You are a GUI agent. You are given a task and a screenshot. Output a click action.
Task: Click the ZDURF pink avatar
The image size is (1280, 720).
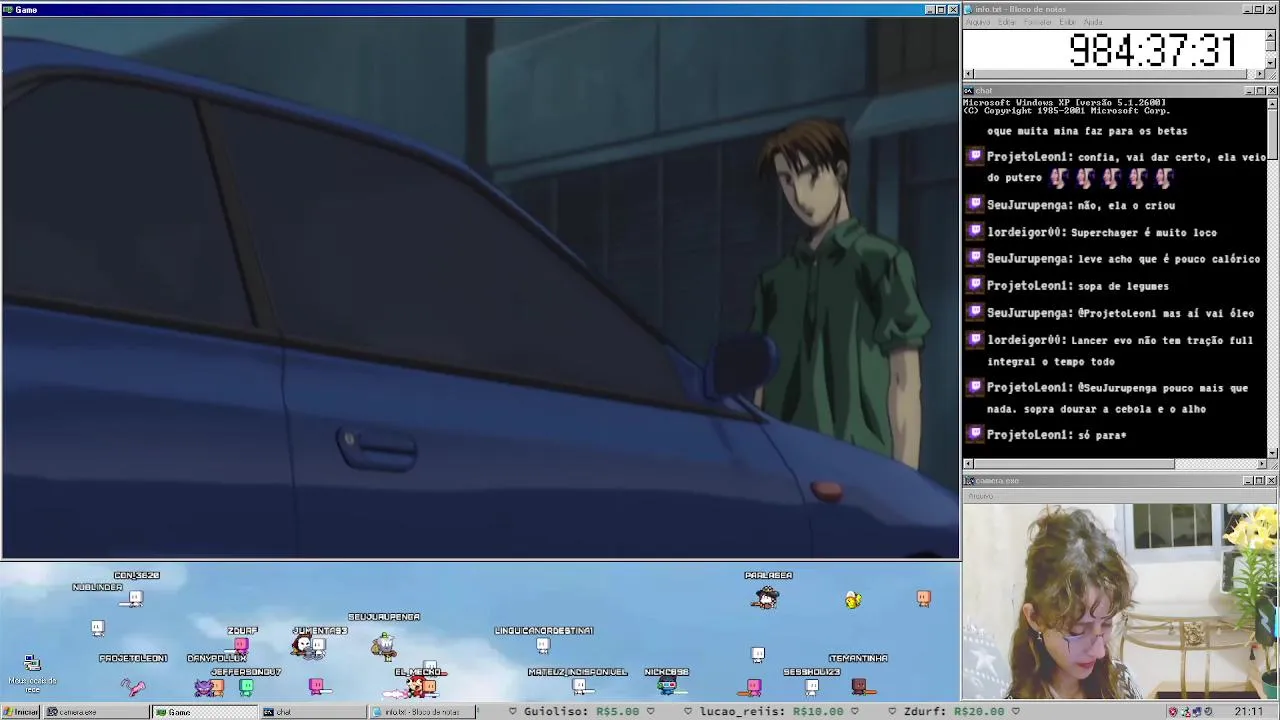(240, 646)
